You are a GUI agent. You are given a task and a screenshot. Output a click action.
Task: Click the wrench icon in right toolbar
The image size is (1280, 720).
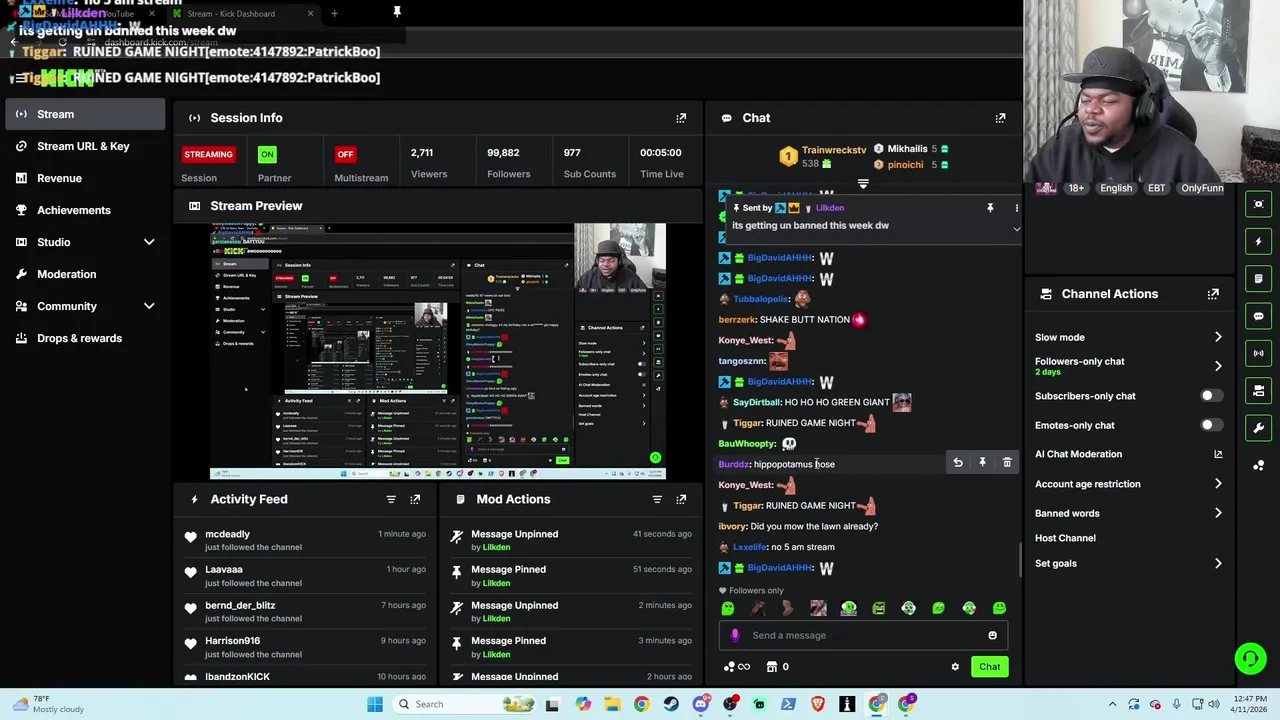1259,428
